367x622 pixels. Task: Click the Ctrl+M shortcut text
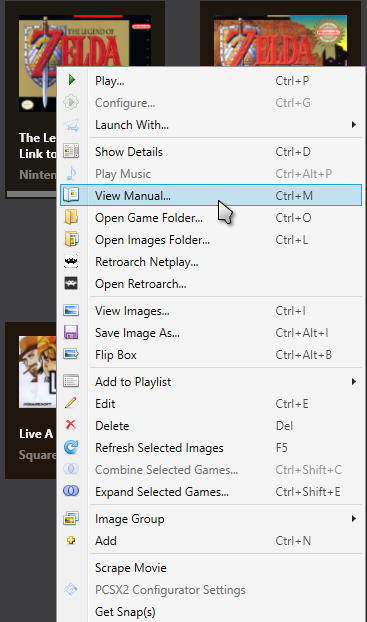pos(294,195)
